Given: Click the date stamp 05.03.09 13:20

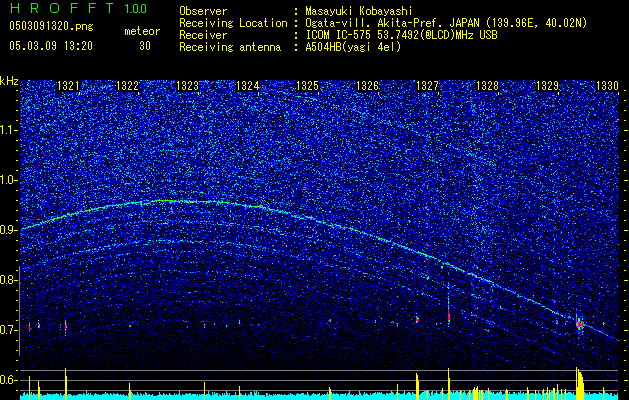Looking at the screenshot, I should [x=51, y=46].
